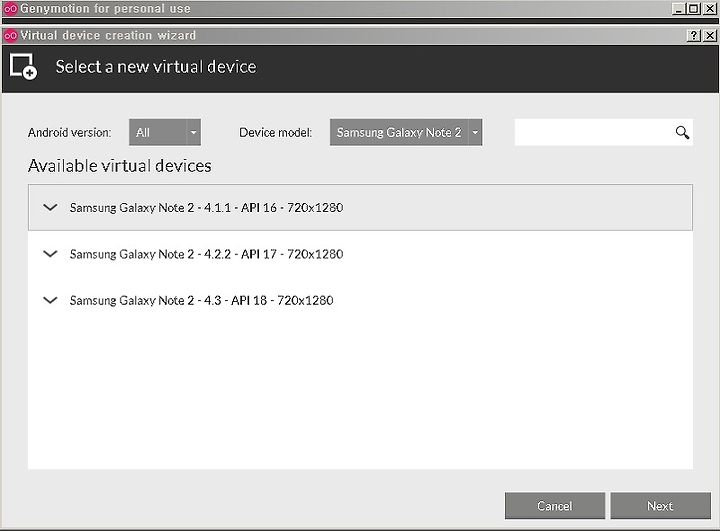Click the Cancel button

coord(555,506)
